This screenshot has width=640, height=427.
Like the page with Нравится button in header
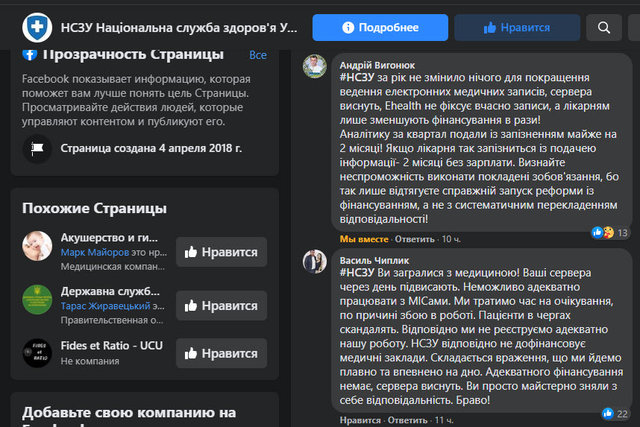coord(517,27)
